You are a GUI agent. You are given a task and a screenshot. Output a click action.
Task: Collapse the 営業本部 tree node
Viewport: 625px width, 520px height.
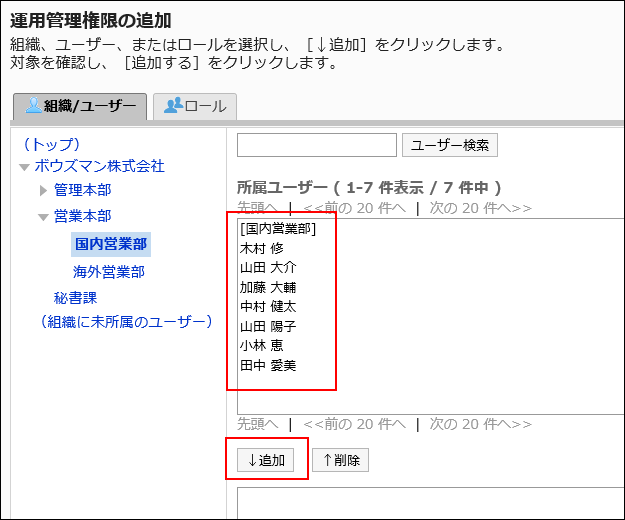pos(43,217)
